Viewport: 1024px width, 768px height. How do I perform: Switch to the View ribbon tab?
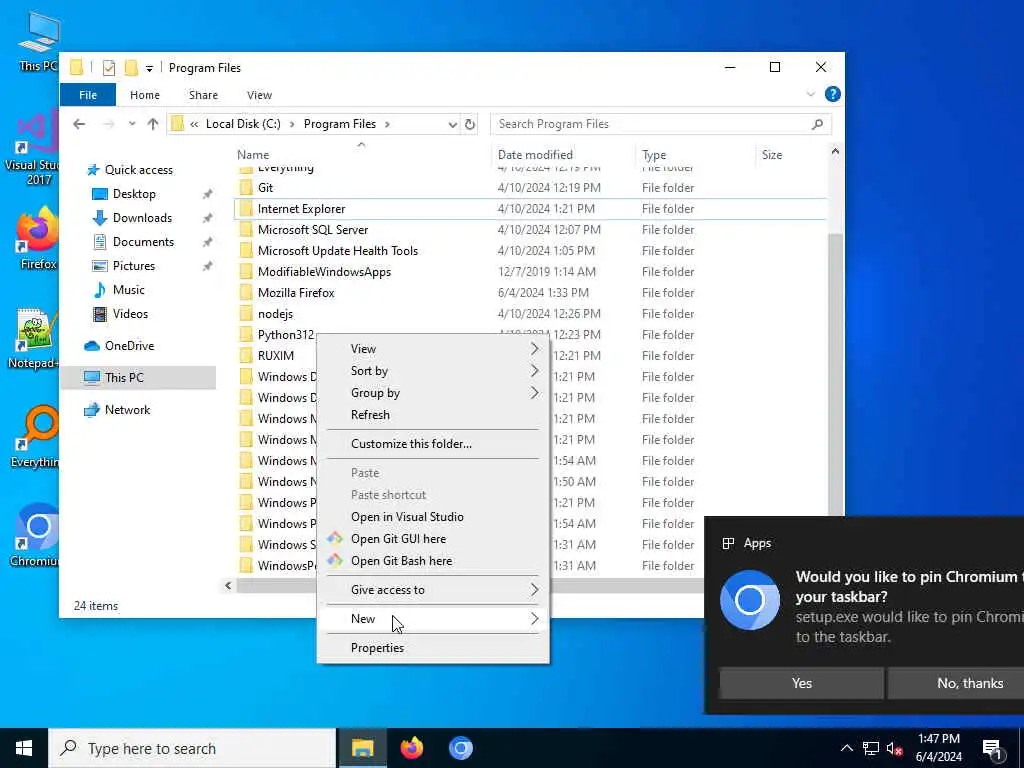(x=259, y=95)
